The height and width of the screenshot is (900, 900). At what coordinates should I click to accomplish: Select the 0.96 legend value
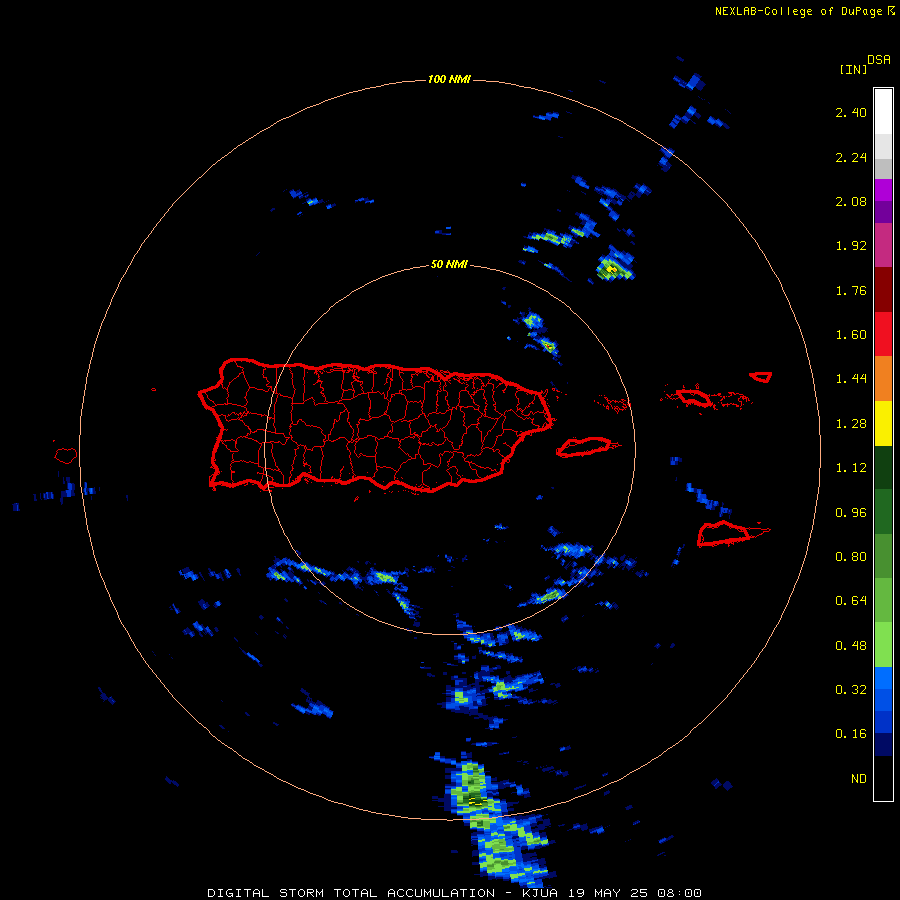[x=851, y=513]
